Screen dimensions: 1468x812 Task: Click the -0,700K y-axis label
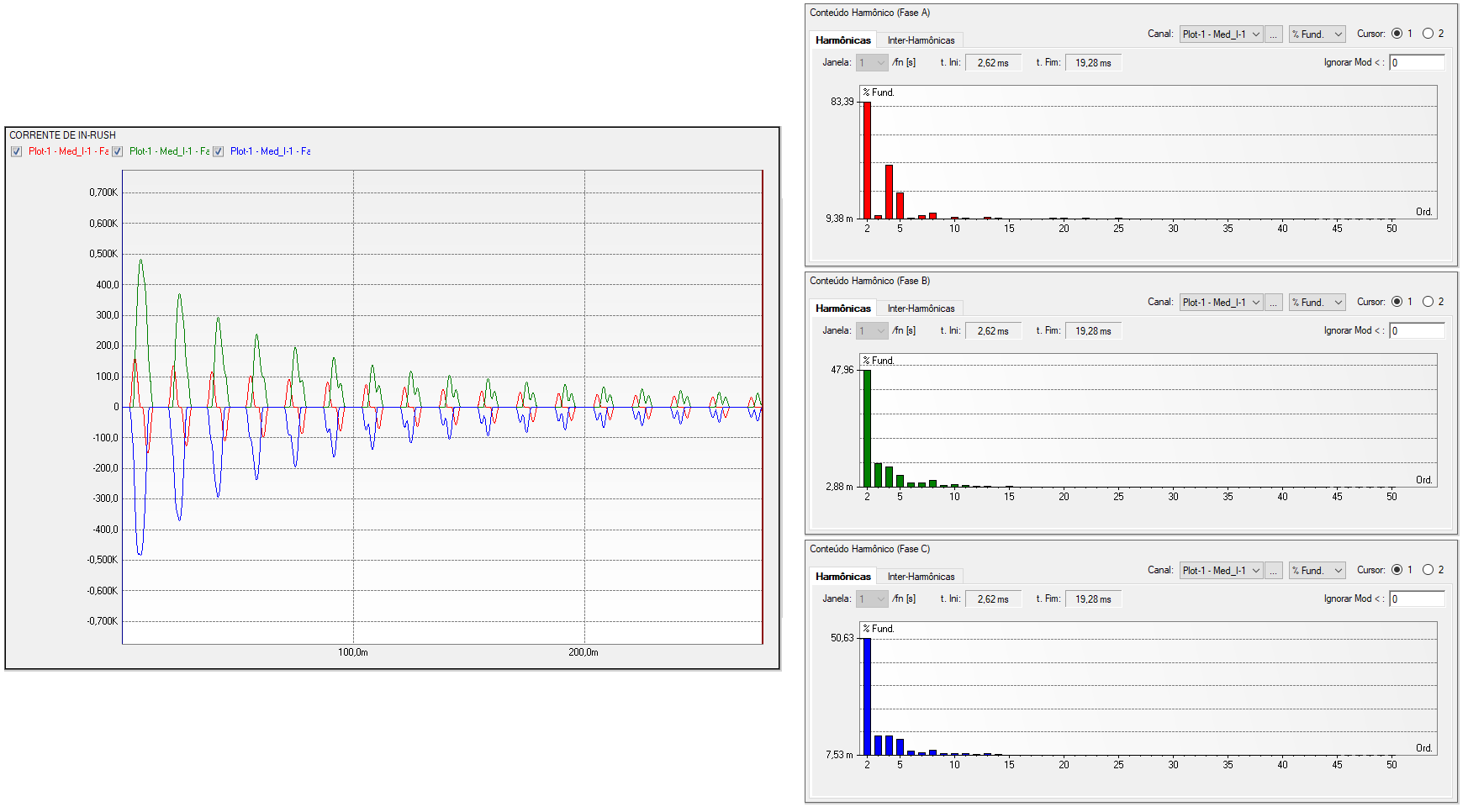tap(103, 621)
